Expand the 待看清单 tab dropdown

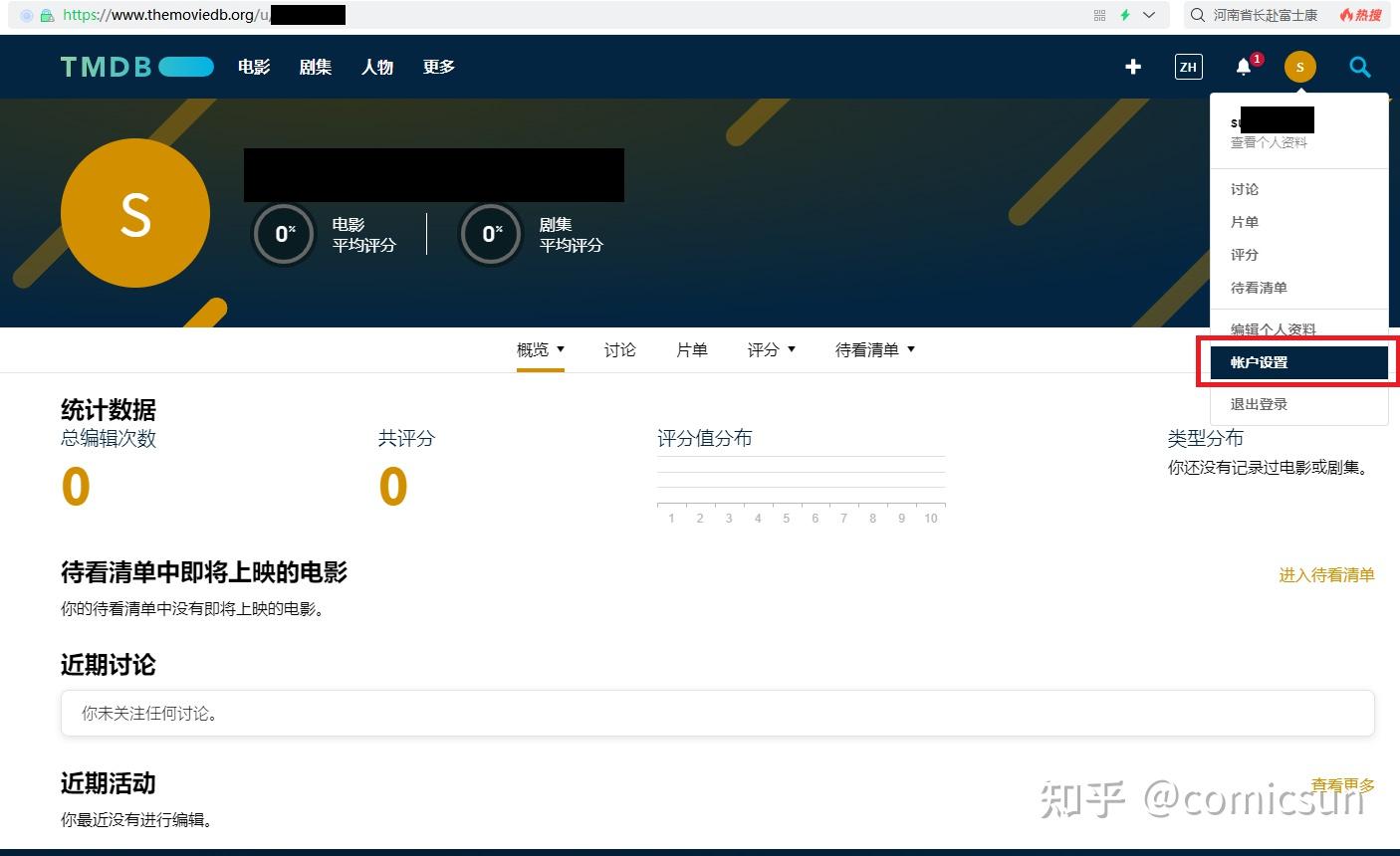point(910,349)
